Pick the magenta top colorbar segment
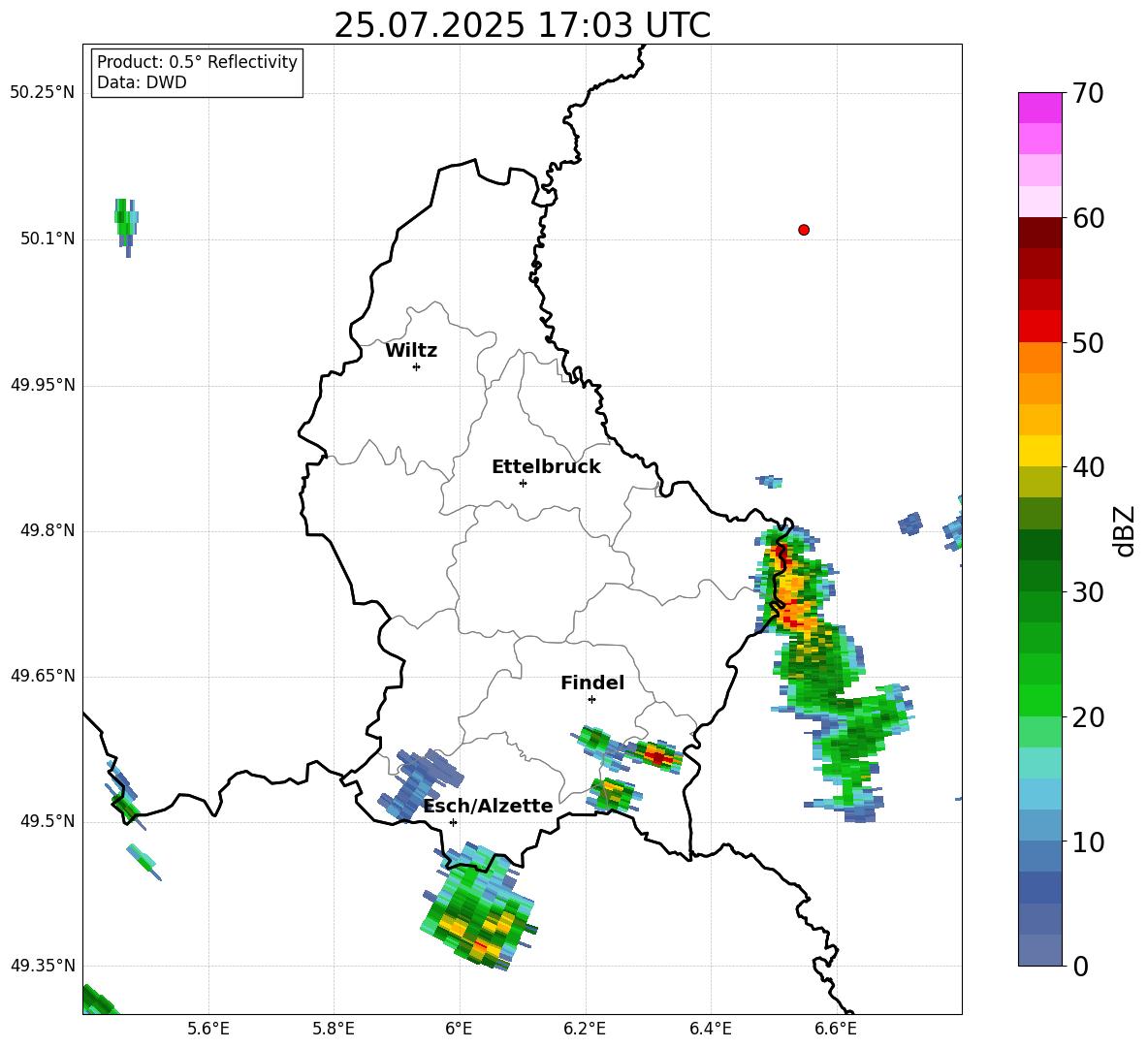 tap(1039, 108)
